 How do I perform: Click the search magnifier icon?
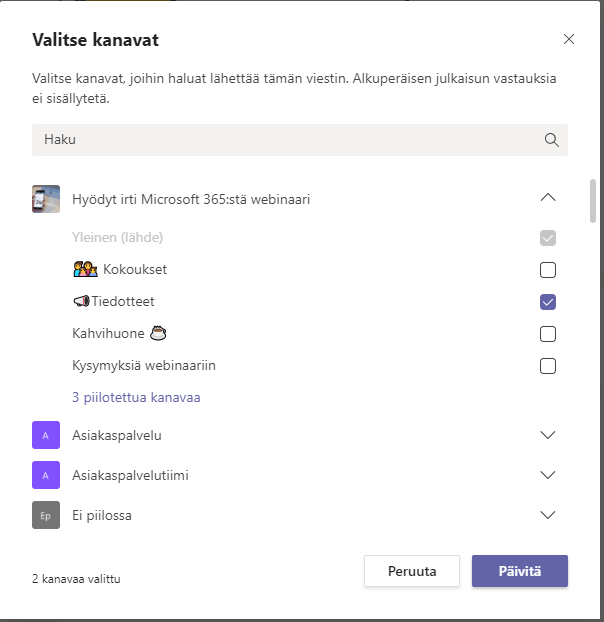[x=551, y=140]
